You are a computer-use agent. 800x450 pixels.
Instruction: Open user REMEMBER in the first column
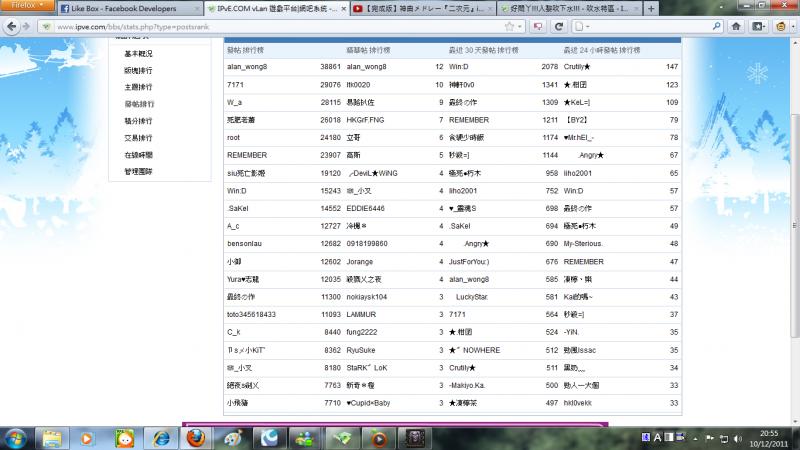247,155
